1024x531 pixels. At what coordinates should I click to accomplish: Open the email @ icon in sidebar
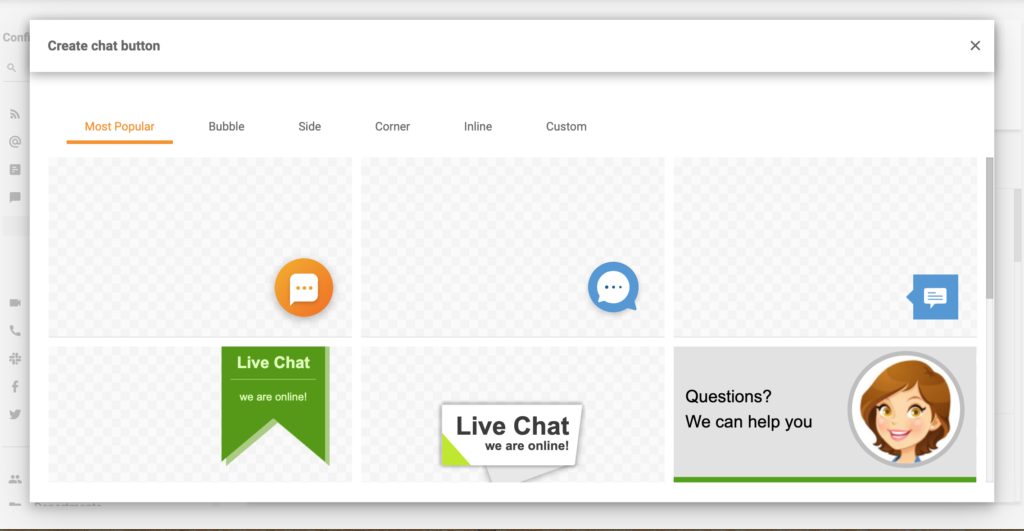(x=14, y=142)
